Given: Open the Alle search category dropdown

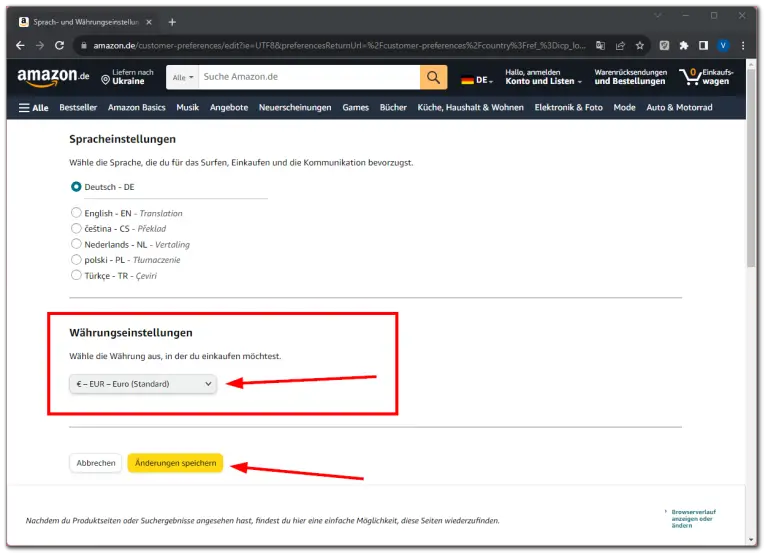Looking at the screenshot, I should (x=183, y=77).
